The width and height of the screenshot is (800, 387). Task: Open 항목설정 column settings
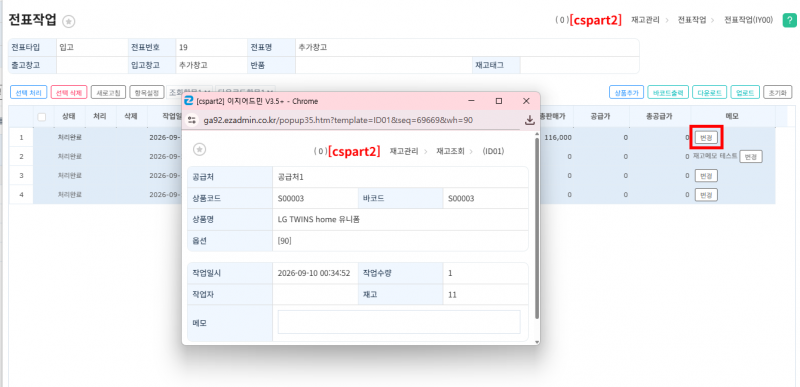click(x=147, y=92)
